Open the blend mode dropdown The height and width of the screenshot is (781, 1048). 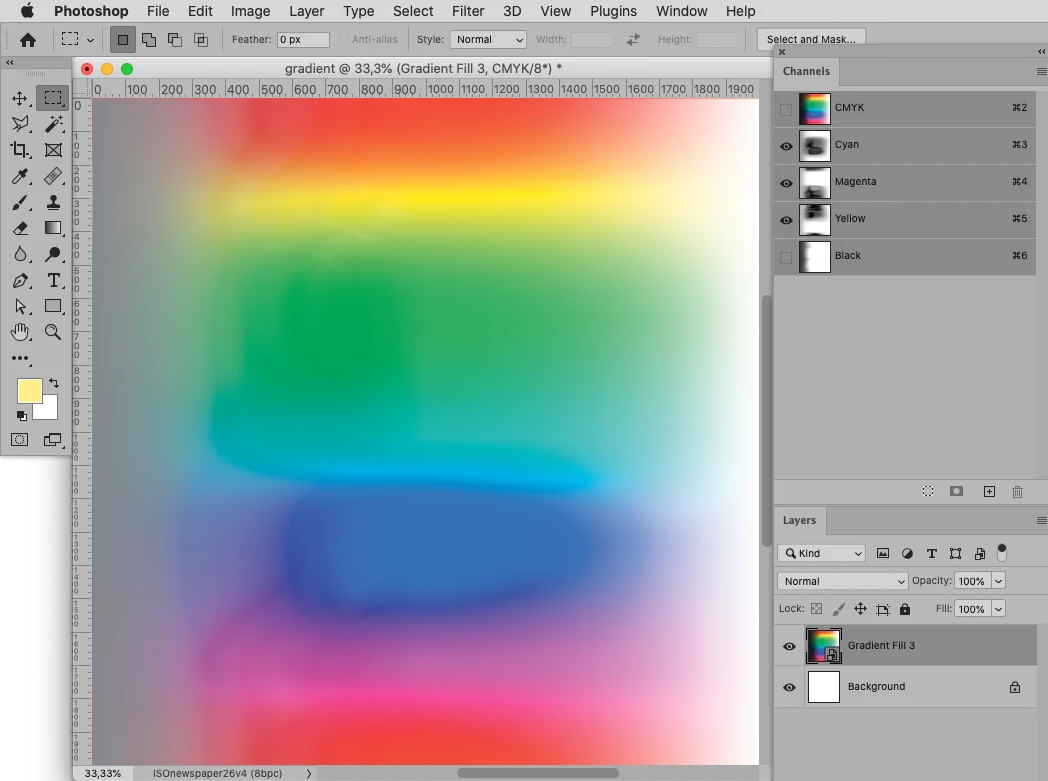coord(842,581)
